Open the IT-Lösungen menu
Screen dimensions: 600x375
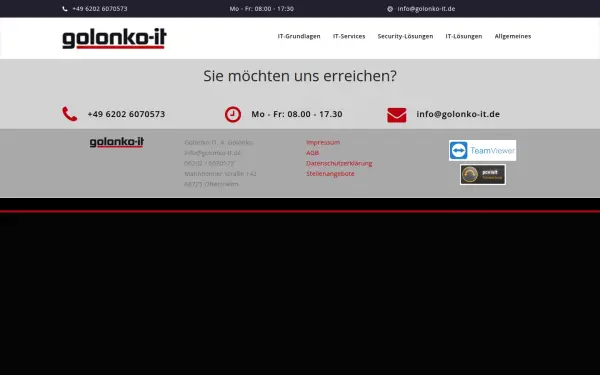pyautogui.click(x=464, y=36)
